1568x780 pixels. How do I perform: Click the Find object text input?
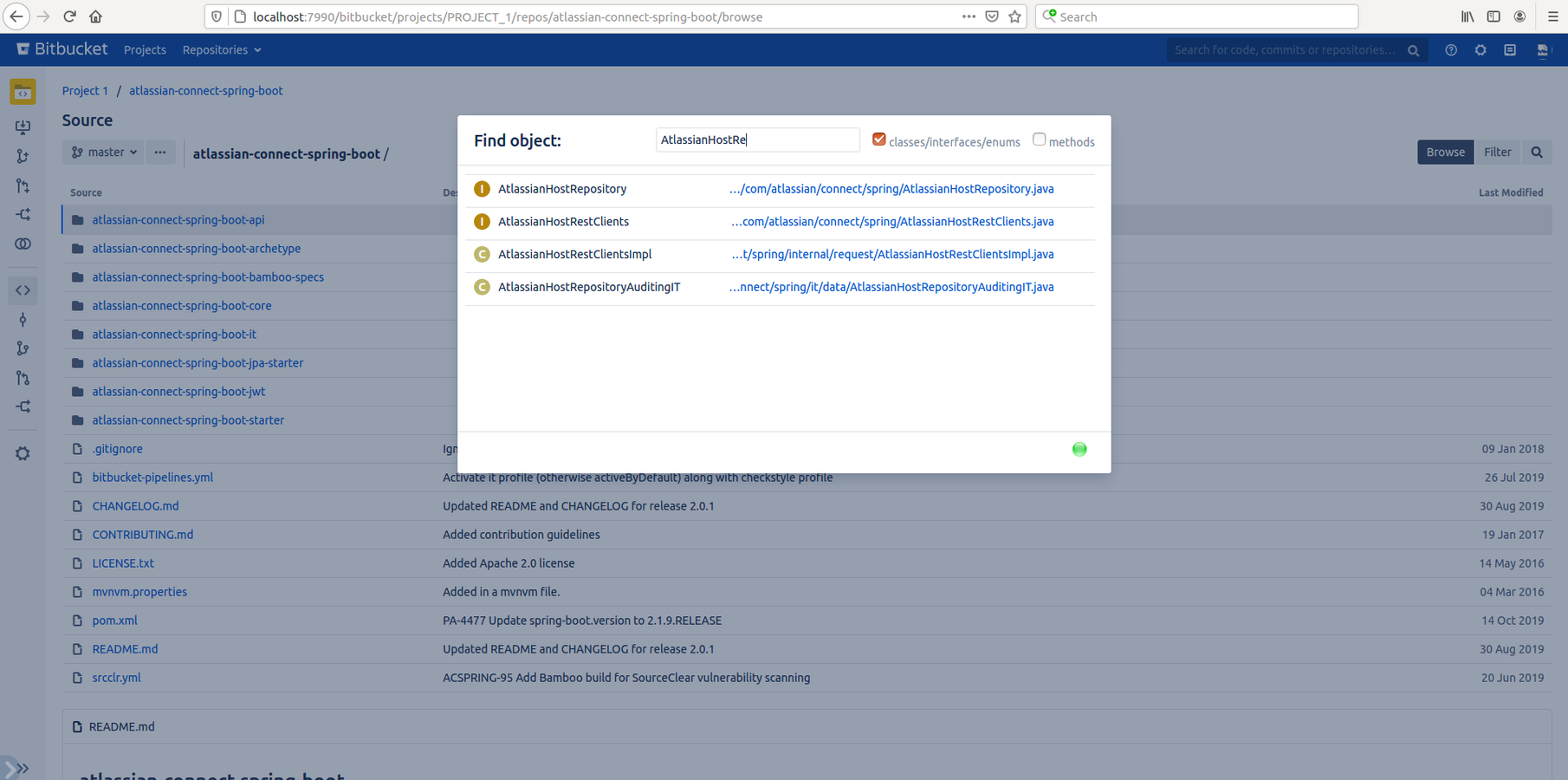coord(758,140)
